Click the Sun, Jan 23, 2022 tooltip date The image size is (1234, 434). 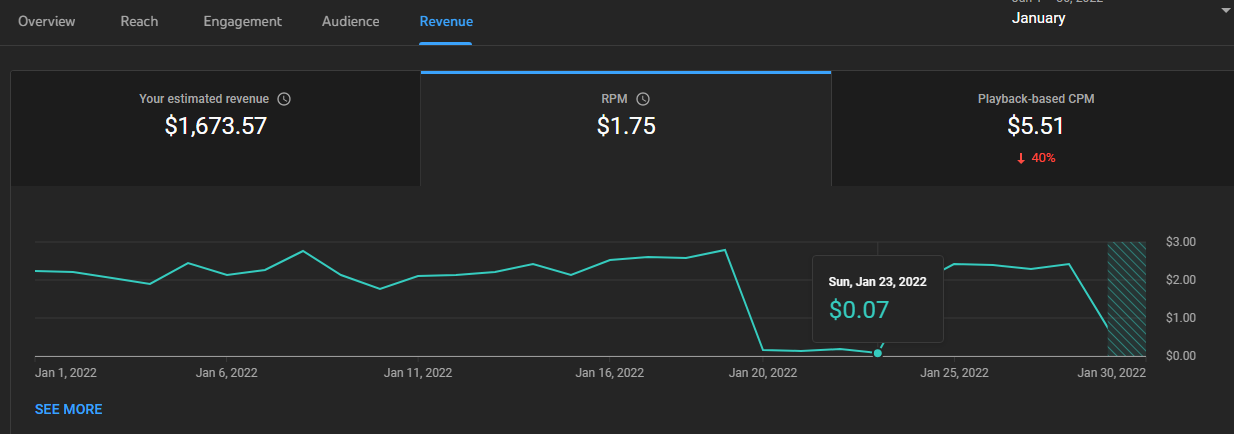point(877,282)
